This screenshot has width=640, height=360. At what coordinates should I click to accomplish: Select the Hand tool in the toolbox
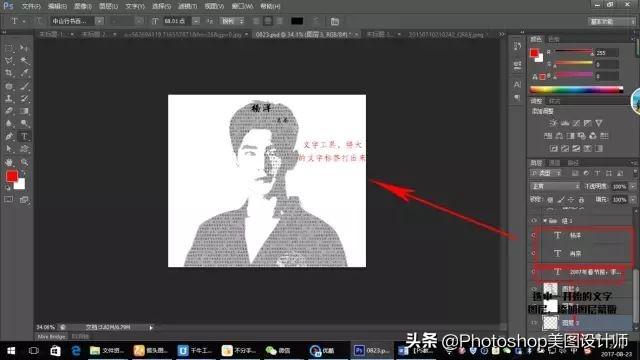click(9, 162)
